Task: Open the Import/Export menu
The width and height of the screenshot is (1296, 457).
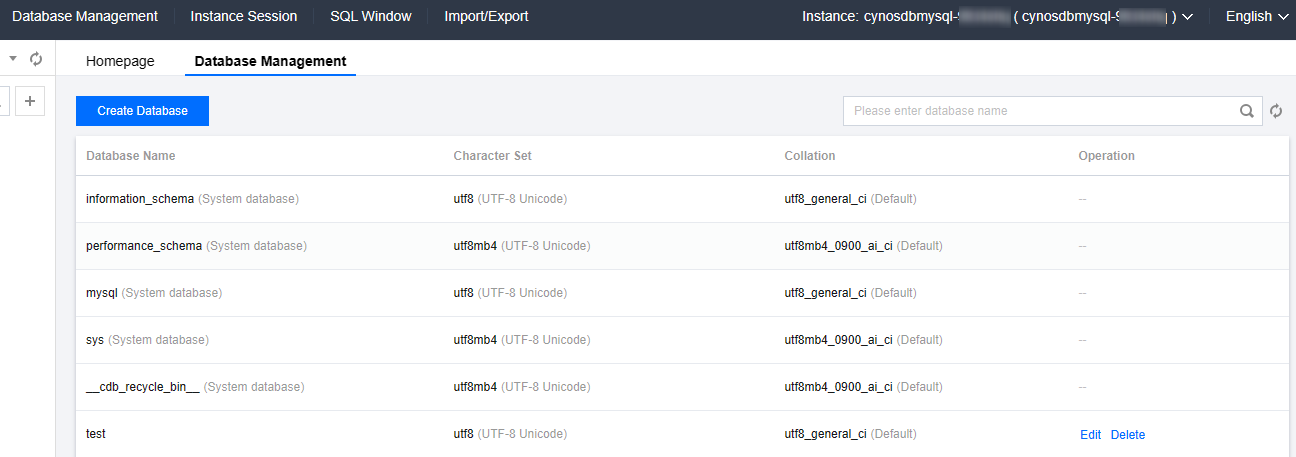Action: [486, 17]
